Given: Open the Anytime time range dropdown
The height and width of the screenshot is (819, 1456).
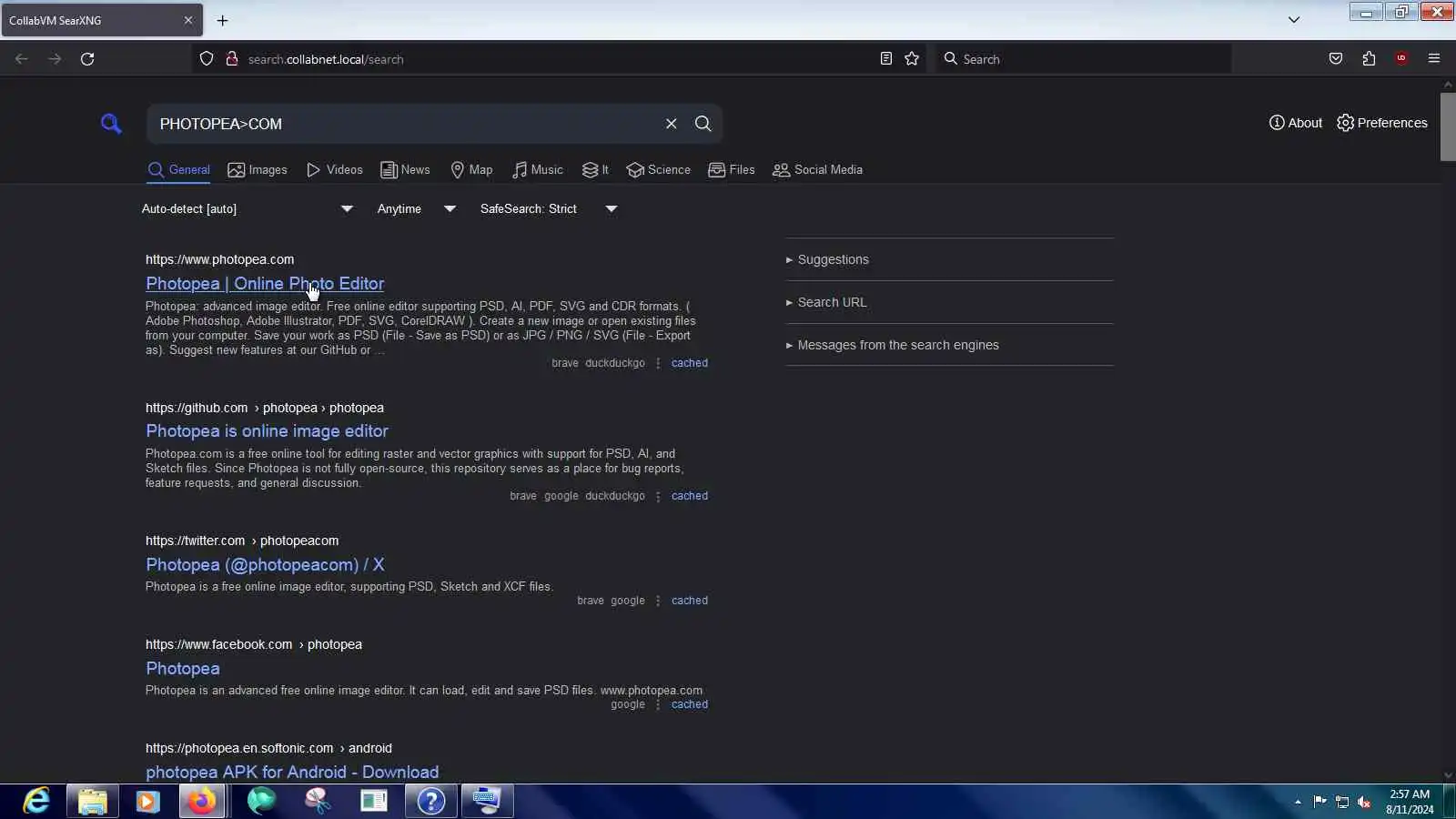Looking at the screenshot, I should pyautogui.click(x=417, y=209).
